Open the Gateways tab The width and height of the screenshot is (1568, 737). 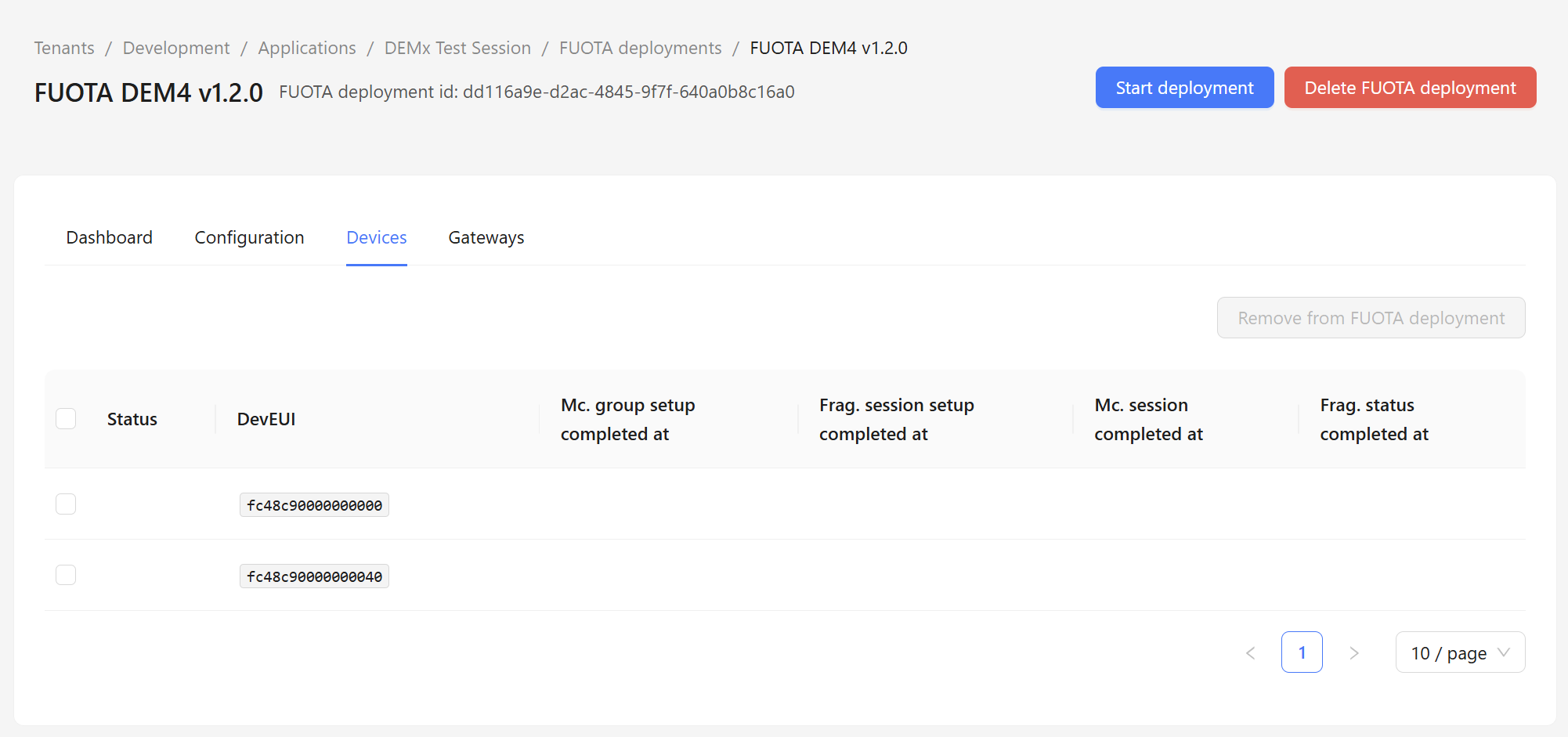pyautogui.click(x=486, y=237)
